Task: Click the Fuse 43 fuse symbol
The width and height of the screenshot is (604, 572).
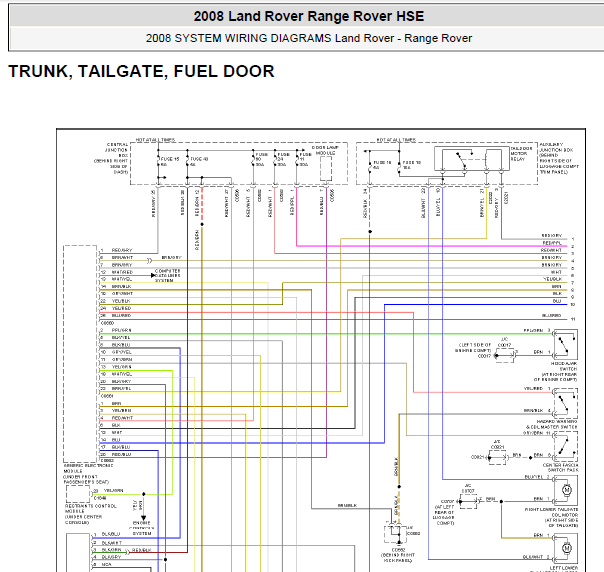Action: [188, 161]
